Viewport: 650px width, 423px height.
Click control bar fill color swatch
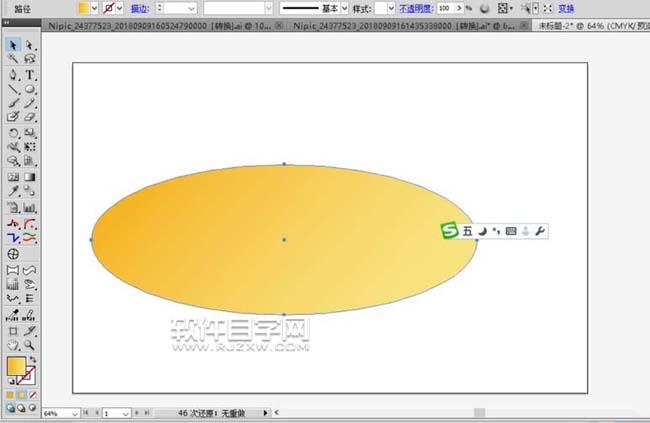(84, 8)
